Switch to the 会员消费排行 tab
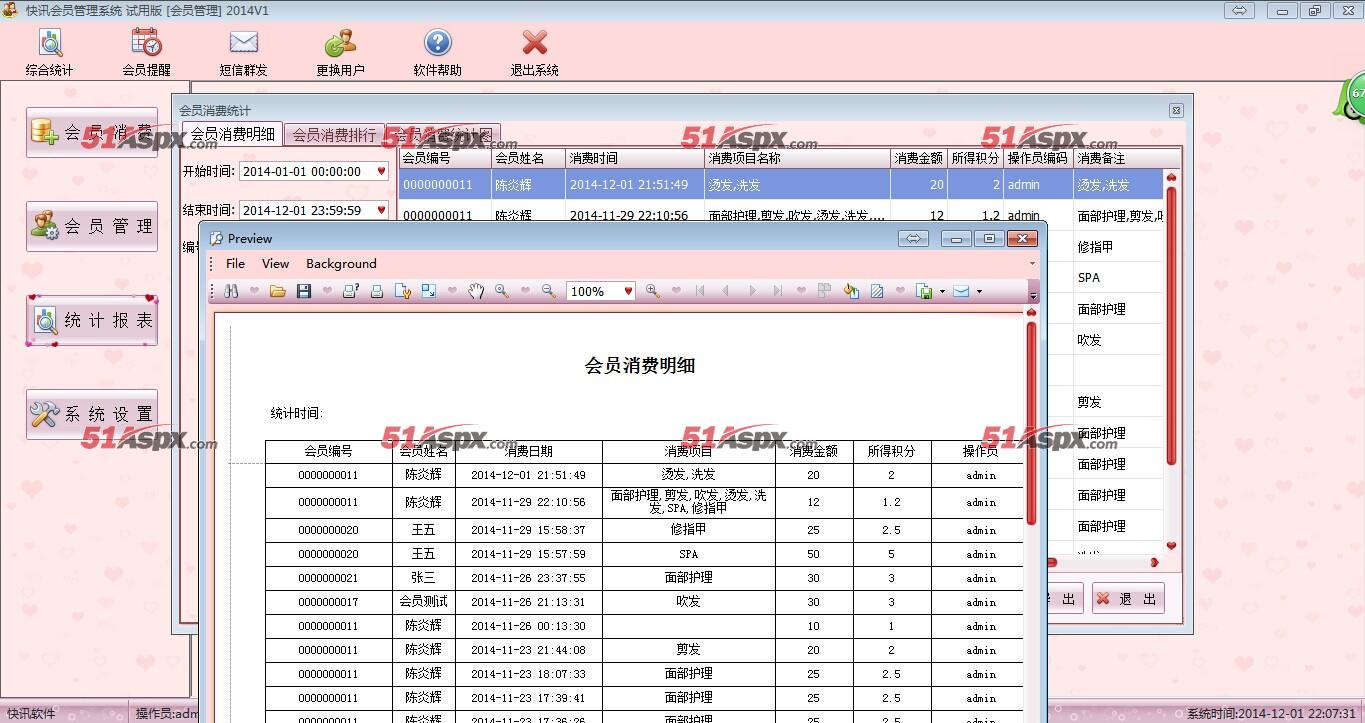 click(334, 134)
